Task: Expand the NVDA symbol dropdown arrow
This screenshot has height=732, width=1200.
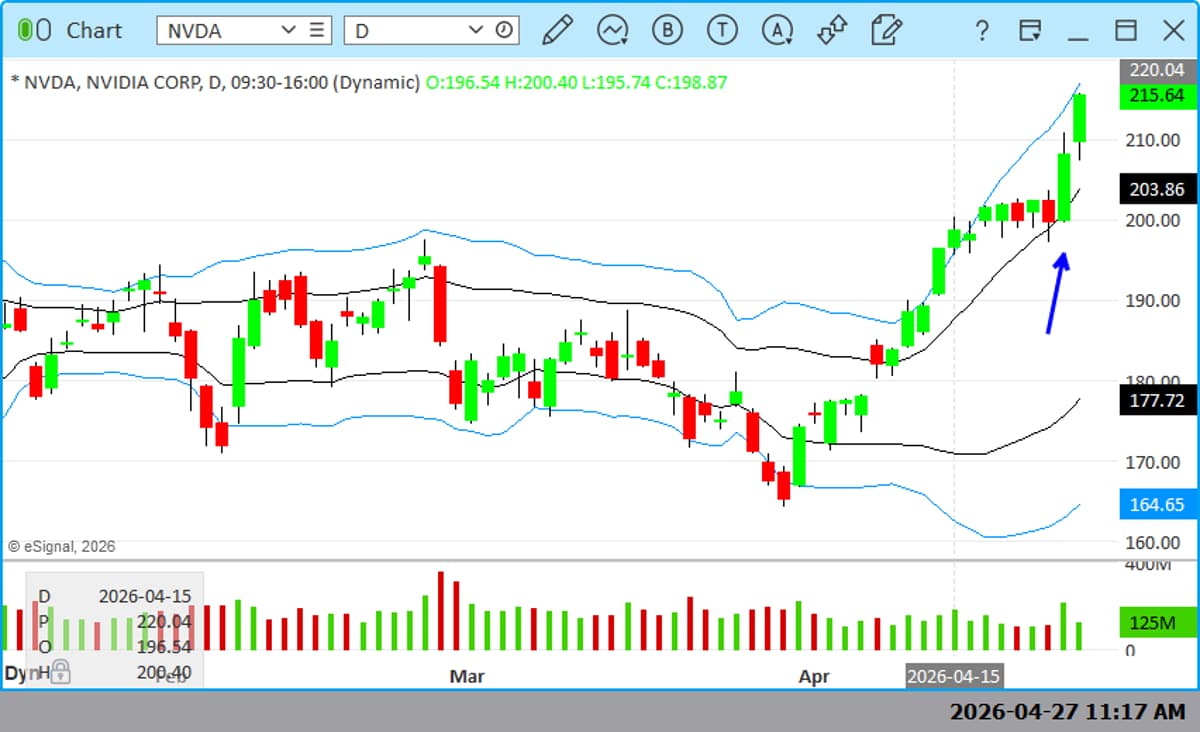Action: (x=289, y=30)
